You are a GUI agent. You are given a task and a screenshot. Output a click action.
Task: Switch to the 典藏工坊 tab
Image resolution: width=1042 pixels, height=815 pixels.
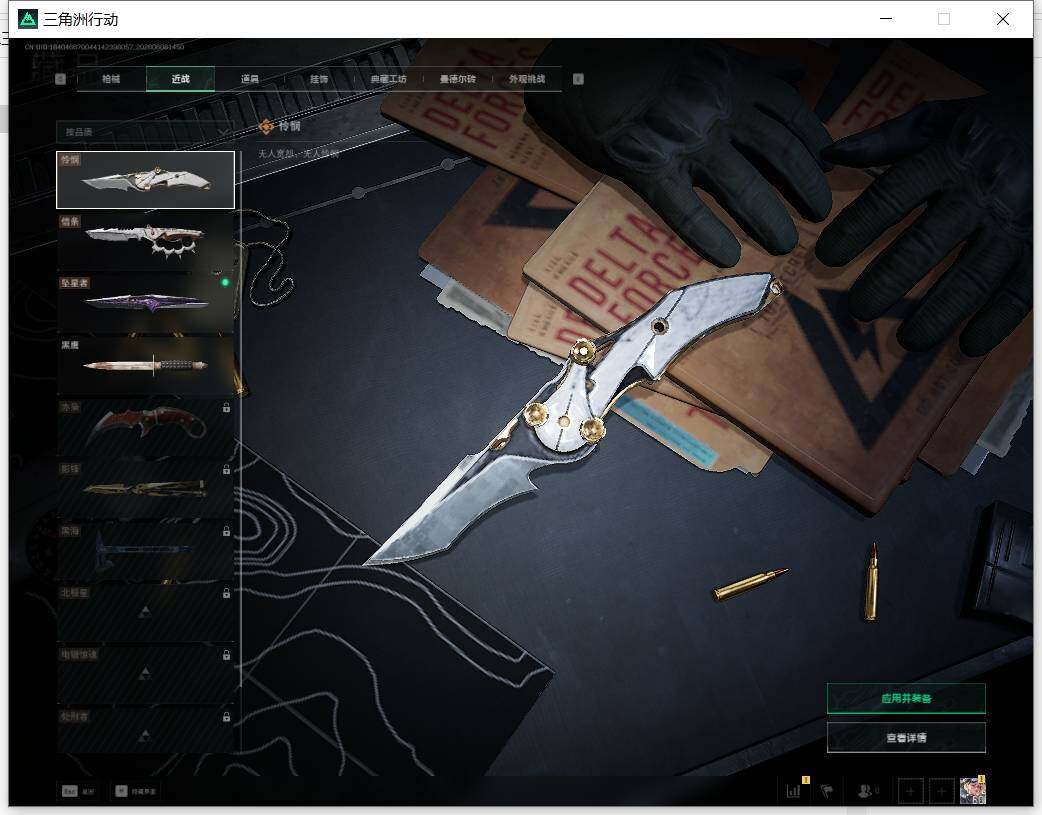[x=388, y=79]
